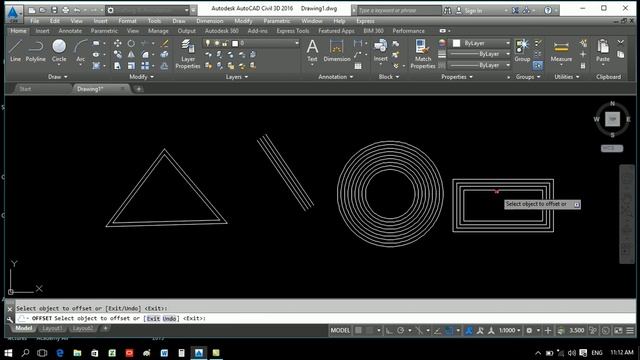The height and width of the screenshot is (360, 640).
Task: Open the linetype ByLayer dropdown
Action: coord(480,65)
